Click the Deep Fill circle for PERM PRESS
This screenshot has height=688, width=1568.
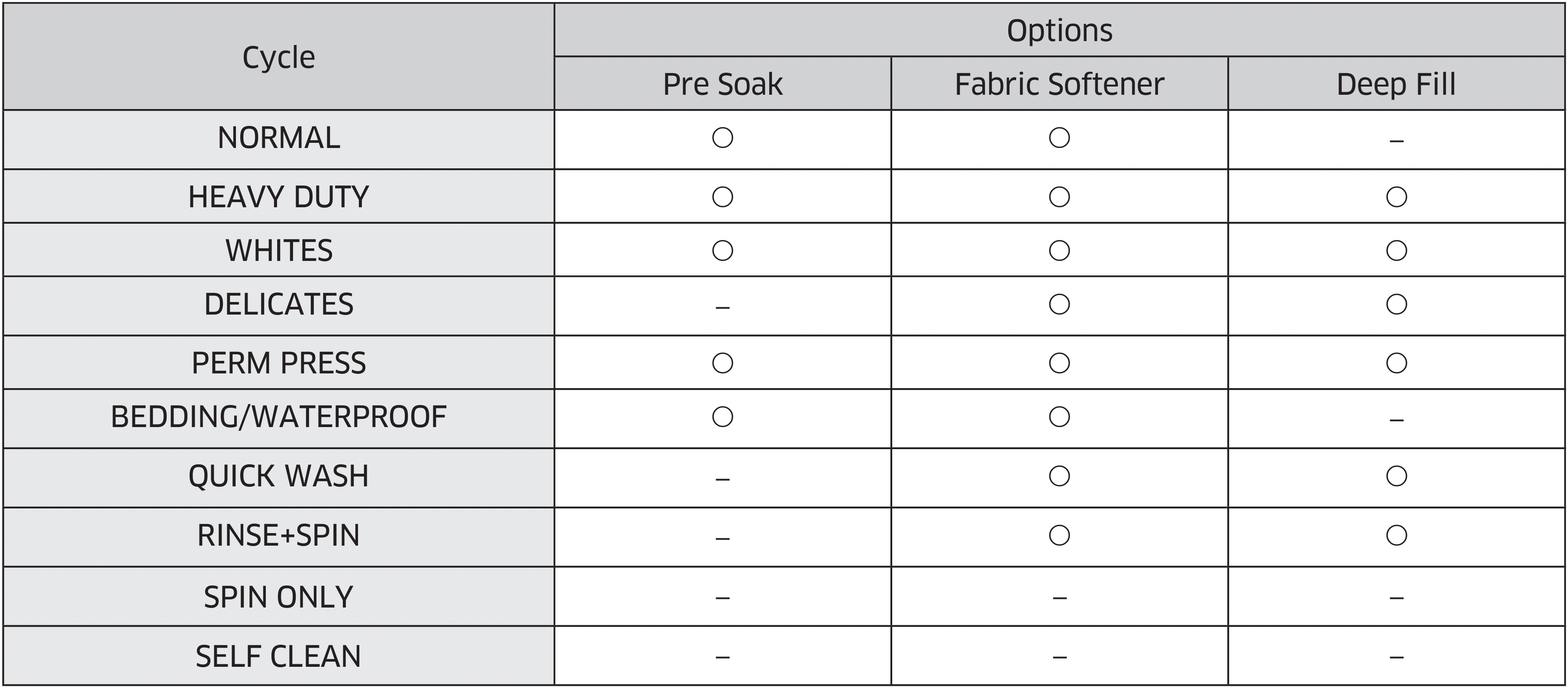coord(1396,363)
